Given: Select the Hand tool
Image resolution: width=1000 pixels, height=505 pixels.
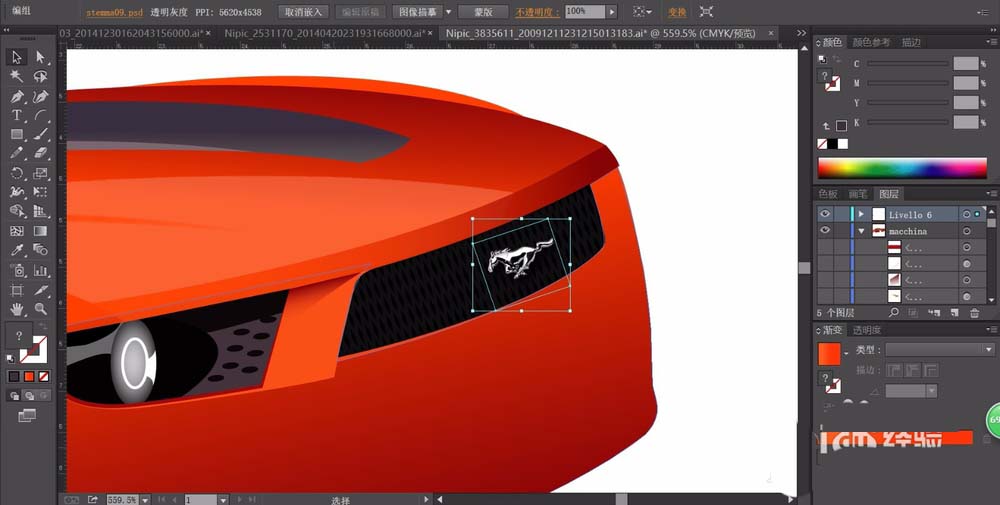Looking at the screenshot, I should (17, 309).
